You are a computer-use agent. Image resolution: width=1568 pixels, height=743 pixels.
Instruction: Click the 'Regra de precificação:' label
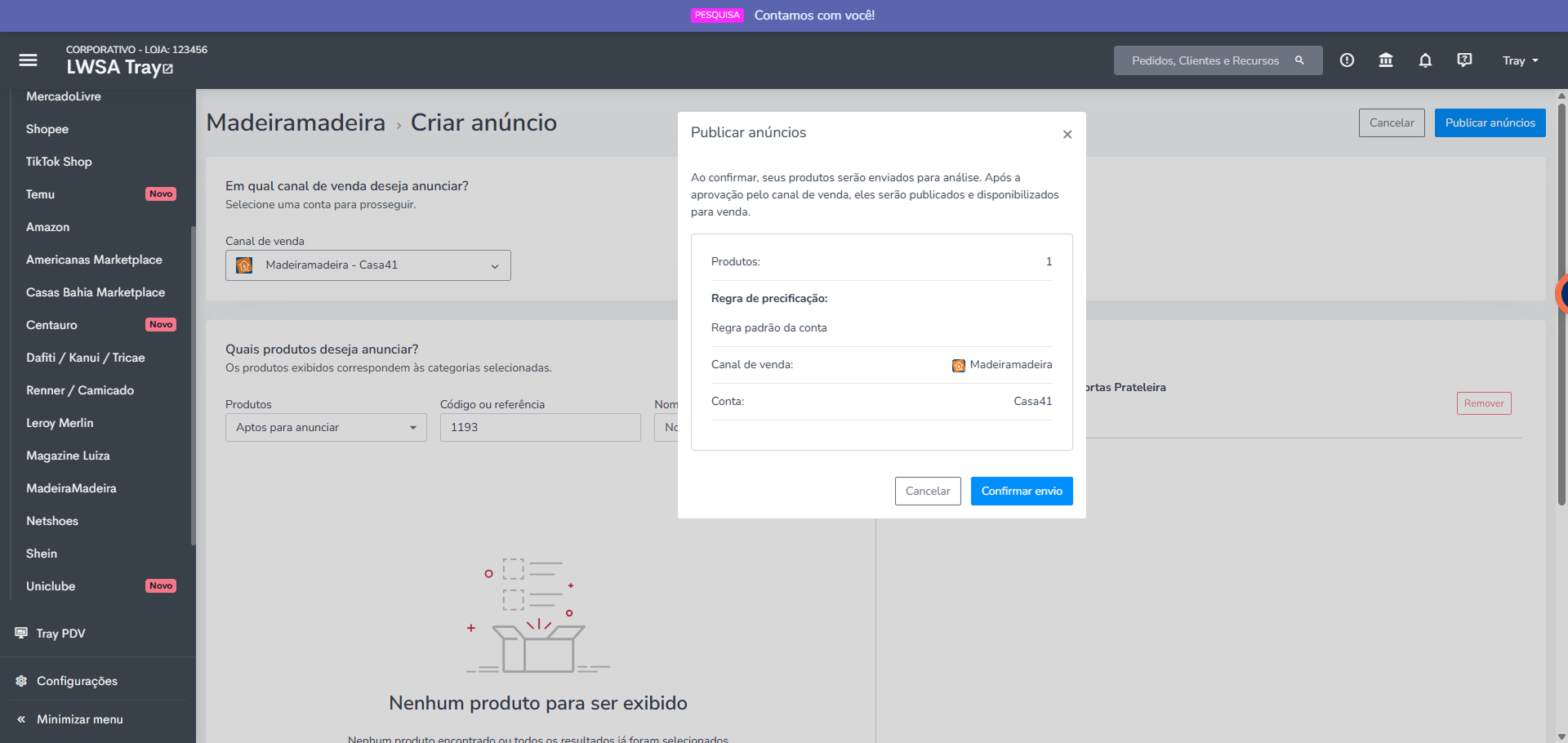pyautogui.click(x=769, y=298)
